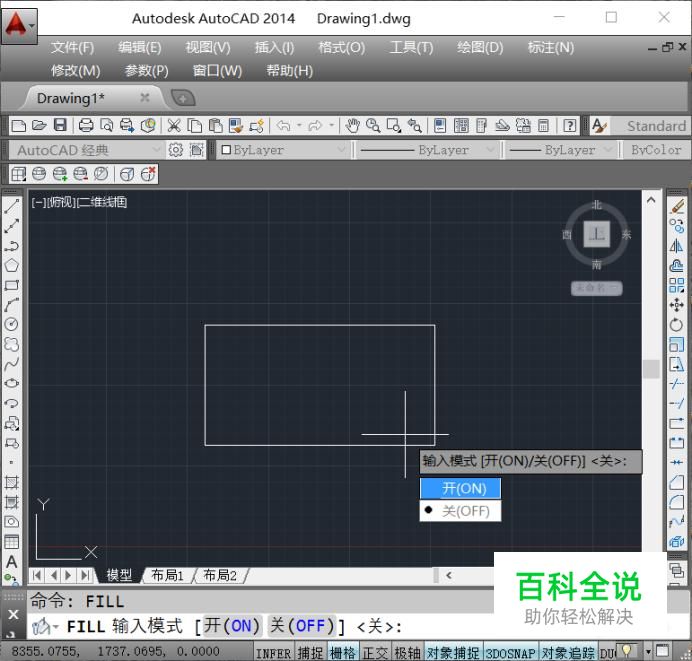Expand the undo history dropdown arrow
The image size is (692, 661).
[299, 125]
